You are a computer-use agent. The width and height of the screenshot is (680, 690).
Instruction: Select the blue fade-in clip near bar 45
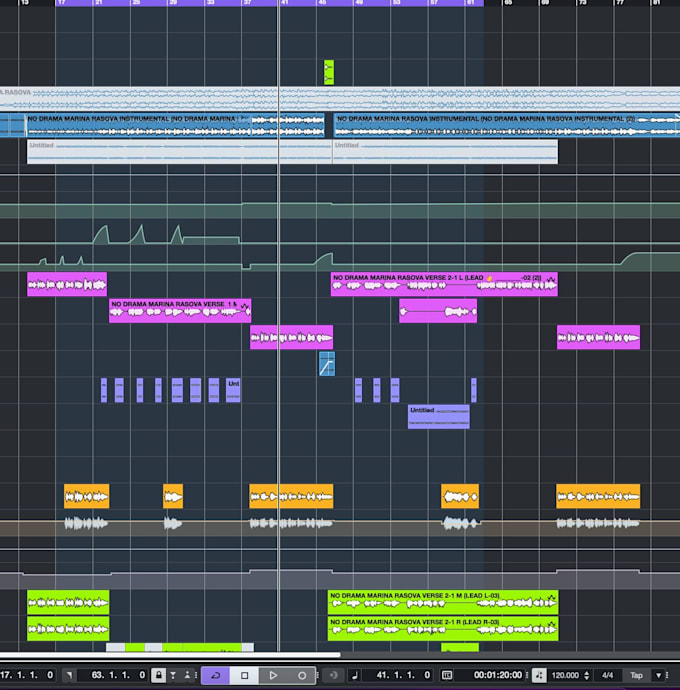(x=327, y=364)
